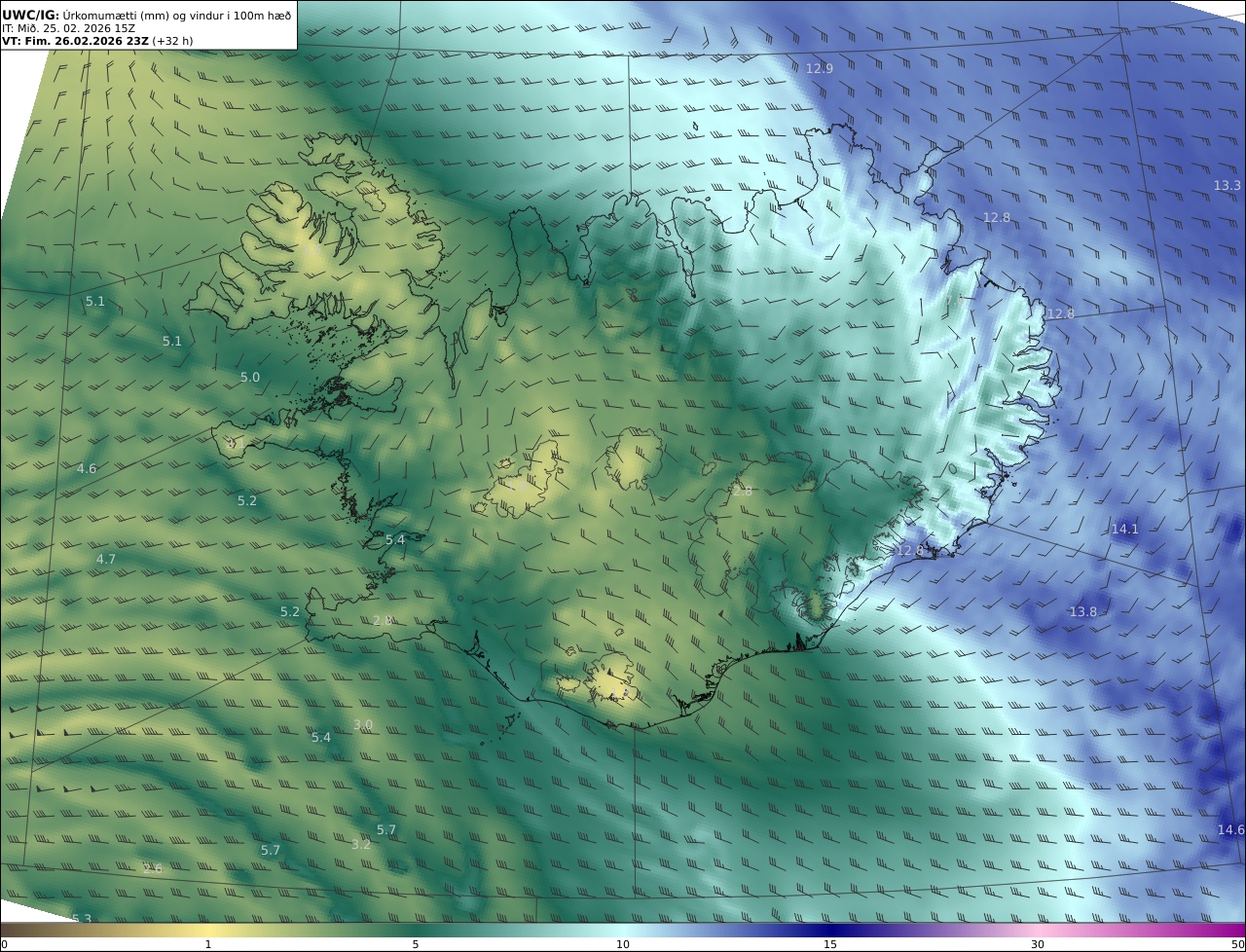Click the colorbar tick label 0
This screenshot has width=1246, height=952.
point(4,944)
